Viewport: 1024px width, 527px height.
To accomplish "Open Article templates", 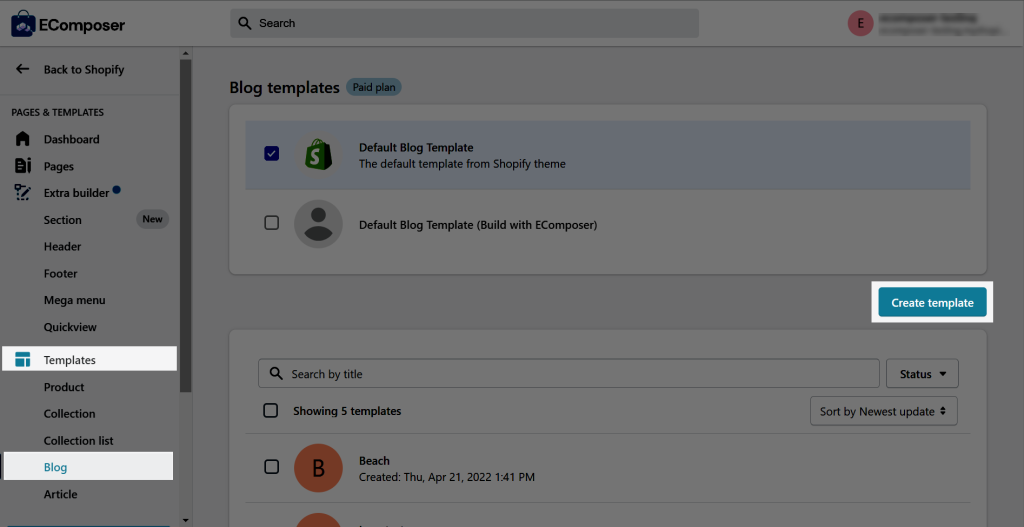I will 61,494.
